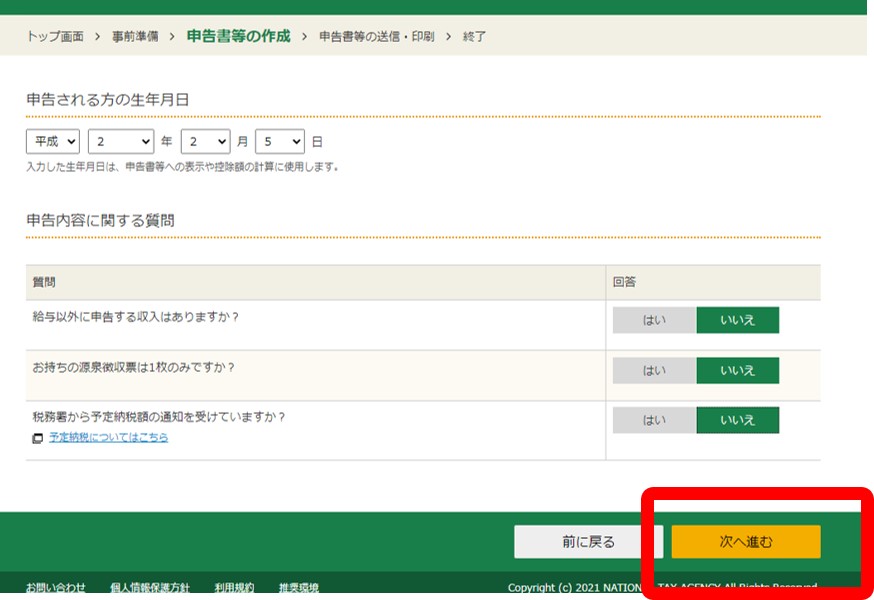Open the 予定納税についてはこちら link
Image resolution: width=874 pixels, height=600 pixels.
[x=108, y=438]
